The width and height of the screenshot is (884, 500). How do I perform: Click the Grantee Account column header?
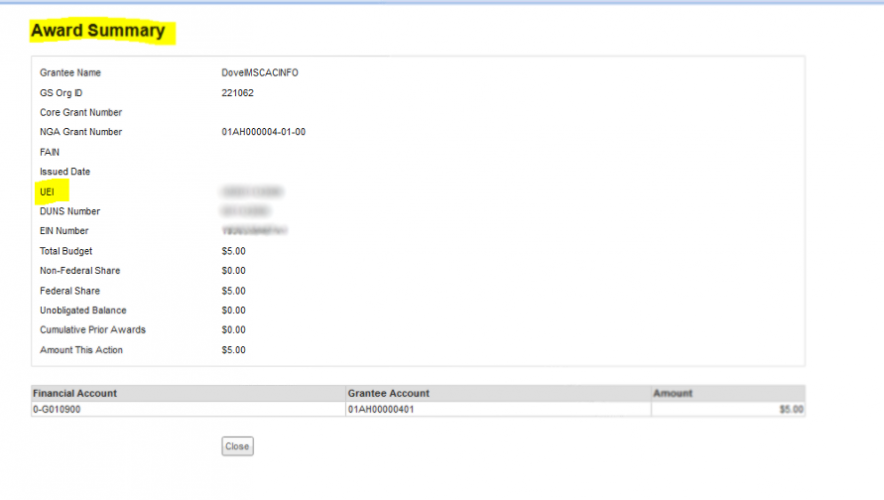388,394
